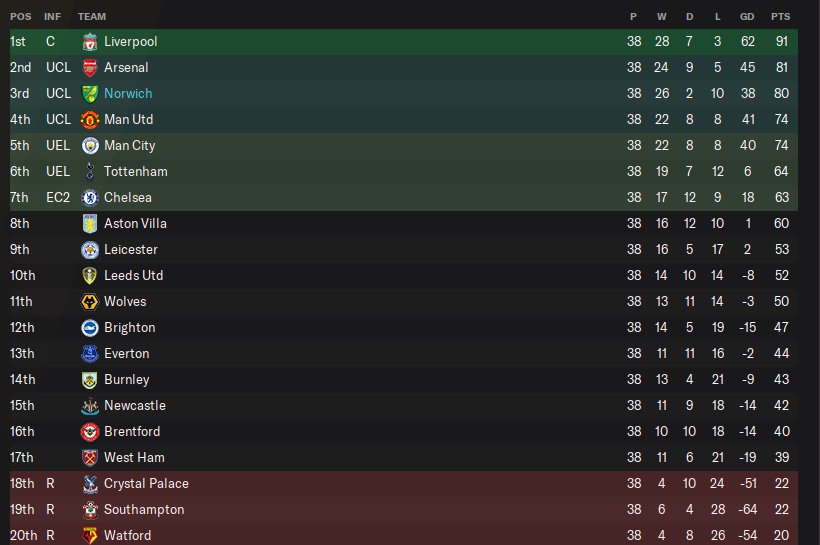Click the Tottenham club crest
This screenshot has height=545, width=820.
click(89, 172)
